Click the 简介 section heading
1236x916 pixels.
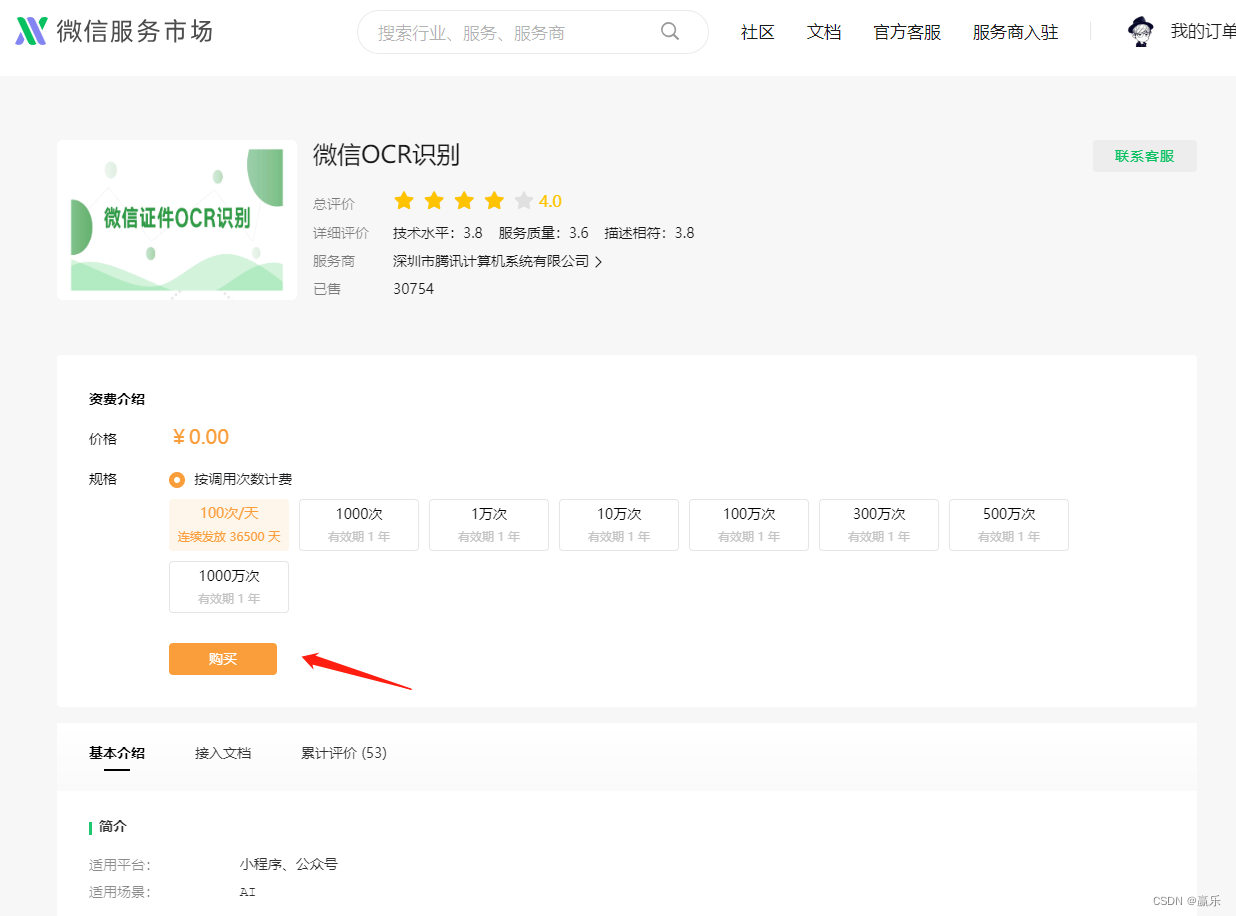(x=113, y=827)
